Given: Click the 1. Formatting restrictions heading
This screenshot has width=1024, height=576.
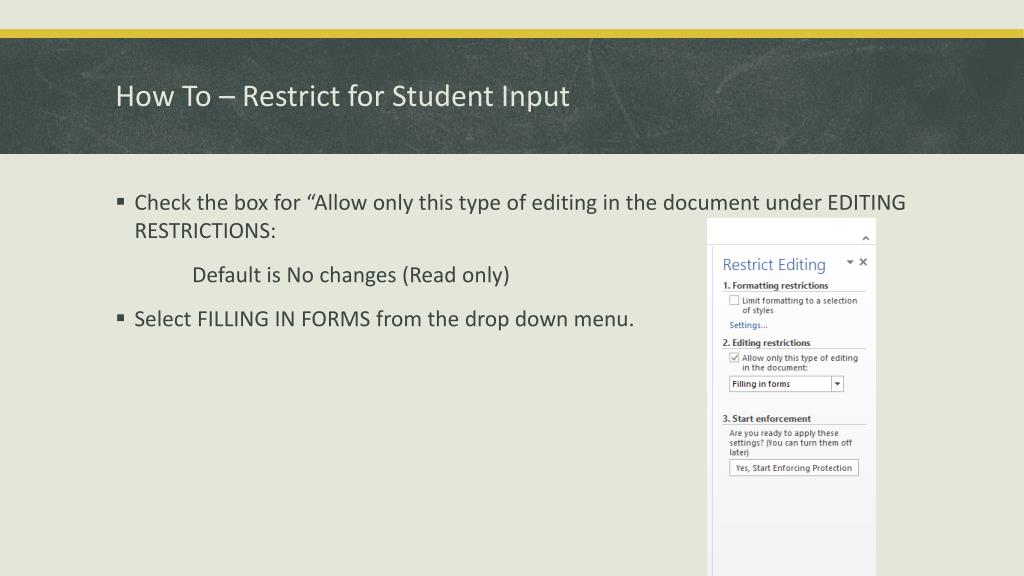Looking at the screenshot, I should point(775,285).
